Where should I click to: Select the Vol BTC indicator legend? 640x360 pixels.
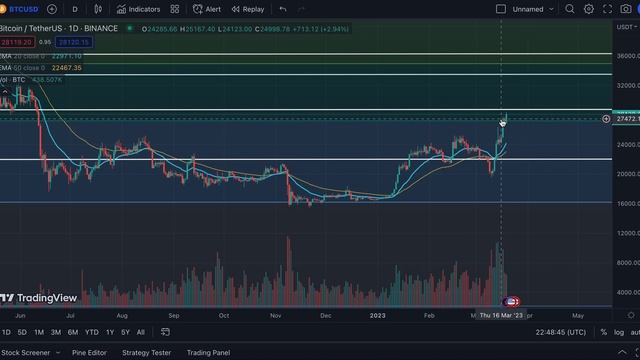31,80
